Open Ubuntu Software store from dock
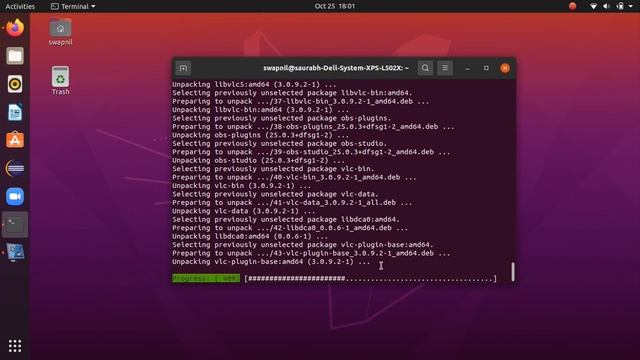 pyautogui.click(x=15, y=140)
